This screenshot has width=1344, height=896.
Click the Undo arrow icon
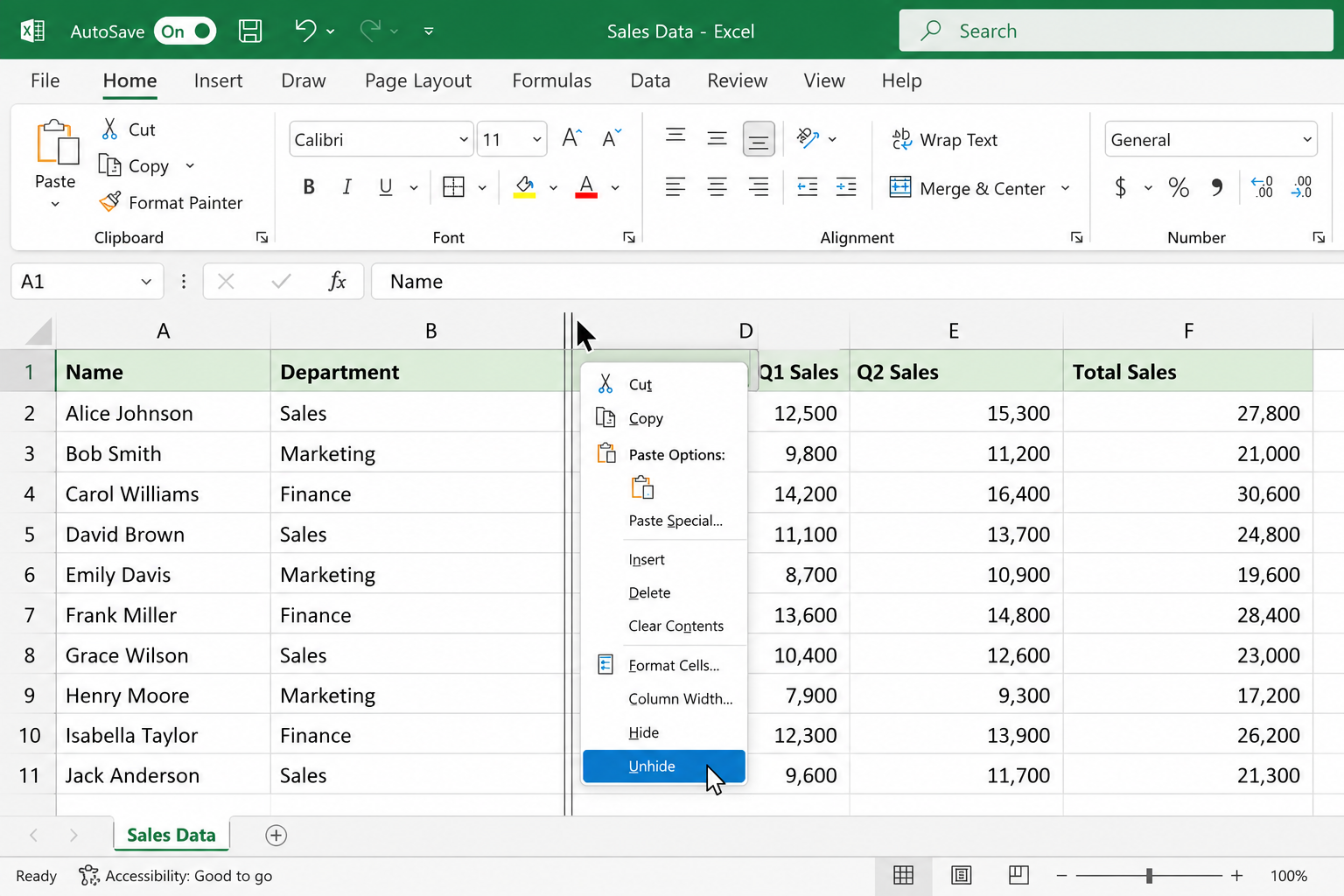click(304, 31)
